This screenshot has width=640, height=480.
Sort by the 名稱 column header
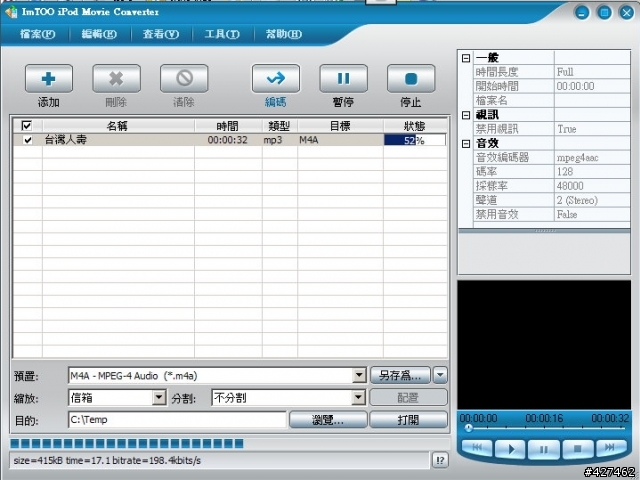point(118,126)
